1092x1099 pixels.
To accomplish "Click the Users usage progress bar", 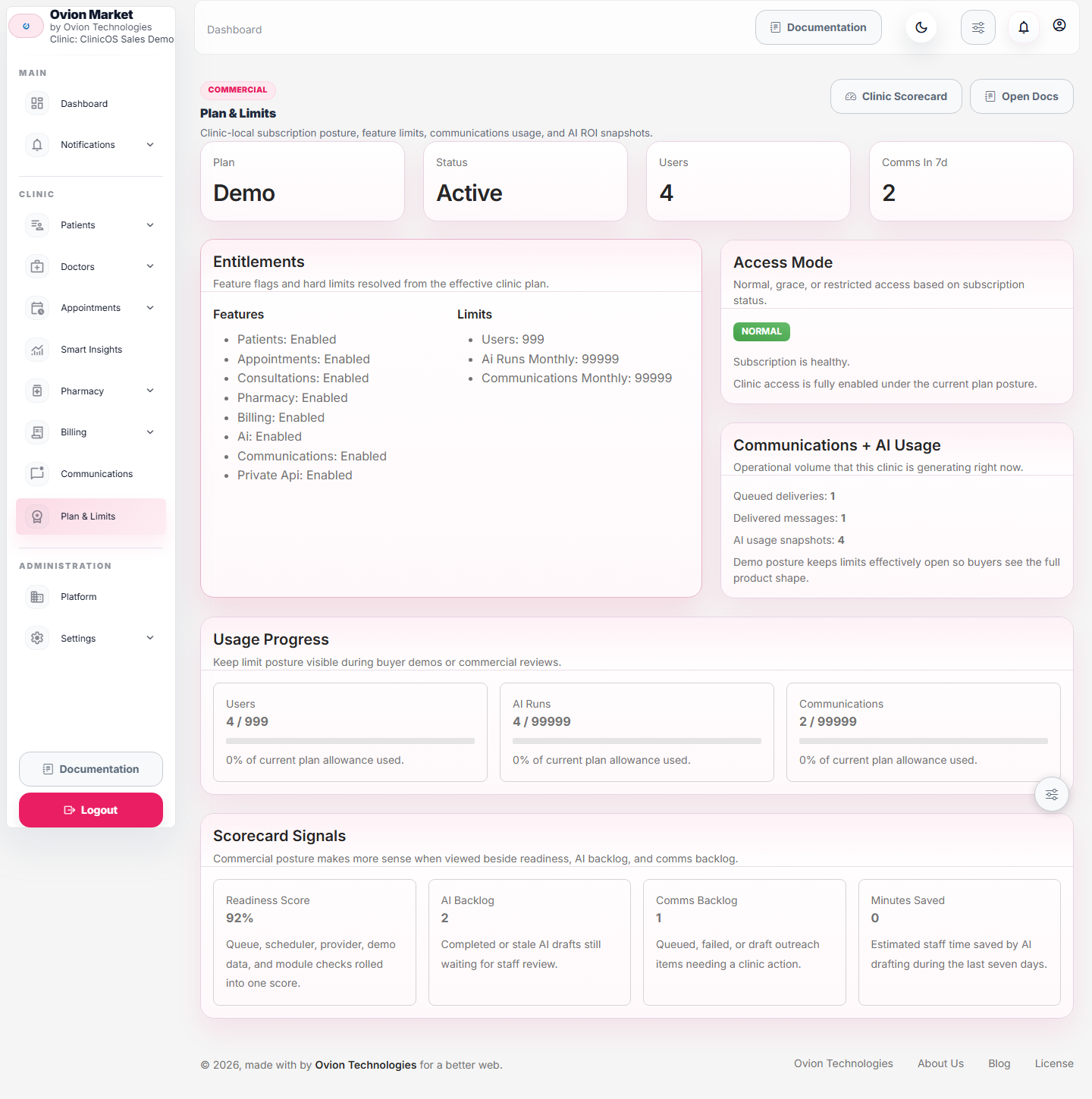I will (350, 741).
